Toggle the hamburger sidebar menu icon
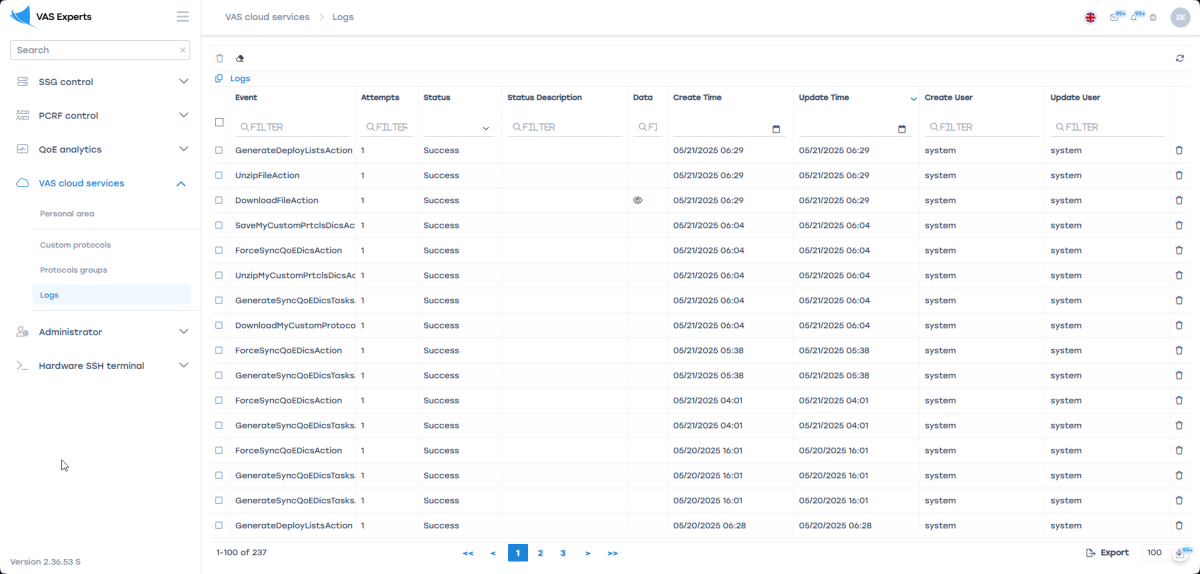Viewport: 1200px width, 574px height. pyautogui.click(x=182, y=16)
